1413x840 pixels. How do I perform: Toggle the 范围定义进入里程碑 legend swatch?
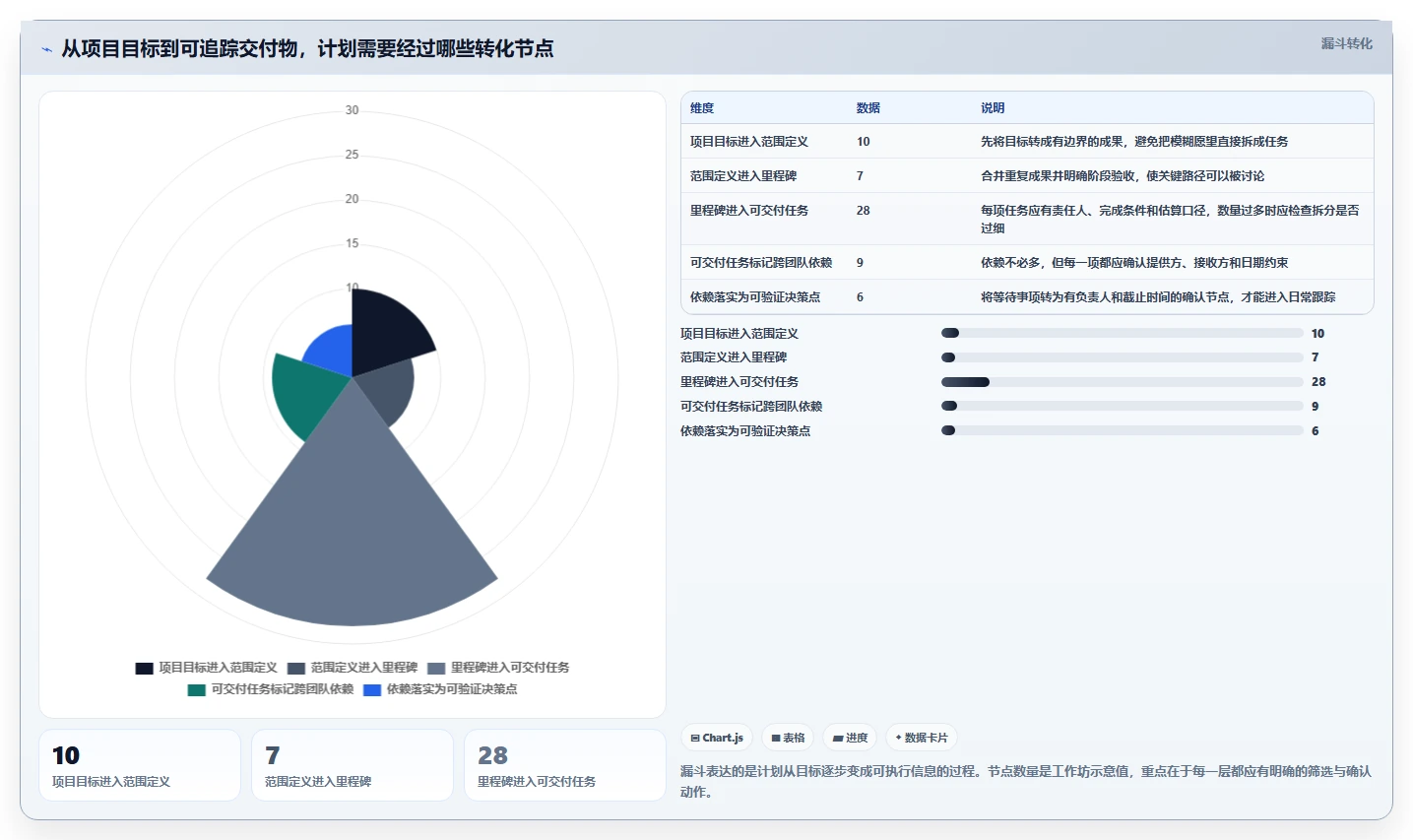pyautogui.click(x=296, y=668)
